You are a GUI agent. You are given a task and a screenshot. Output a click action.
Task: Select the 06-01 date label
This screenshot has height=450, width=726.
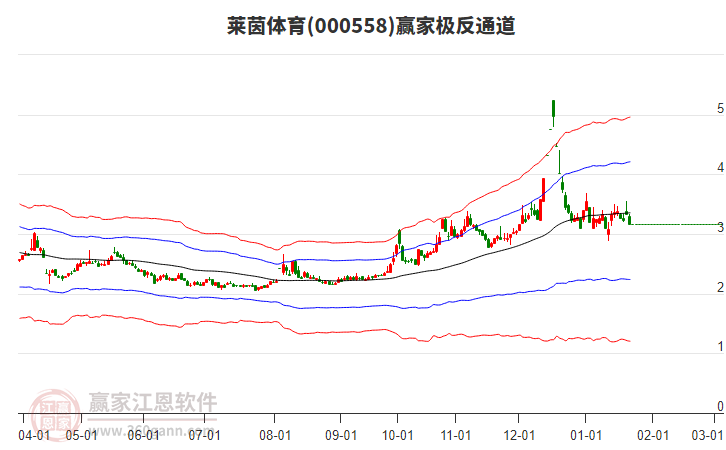143,436
